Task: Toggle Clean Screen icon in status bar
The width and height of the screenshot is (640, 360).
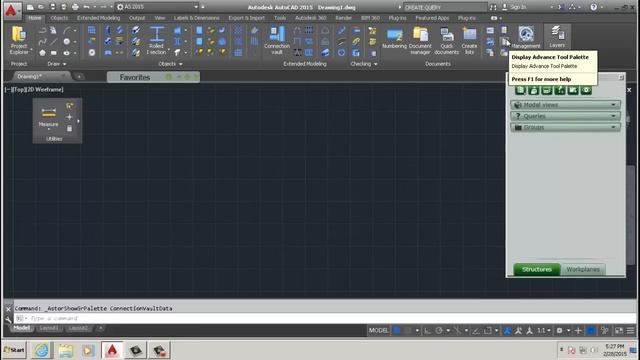Action: [619, 331]
